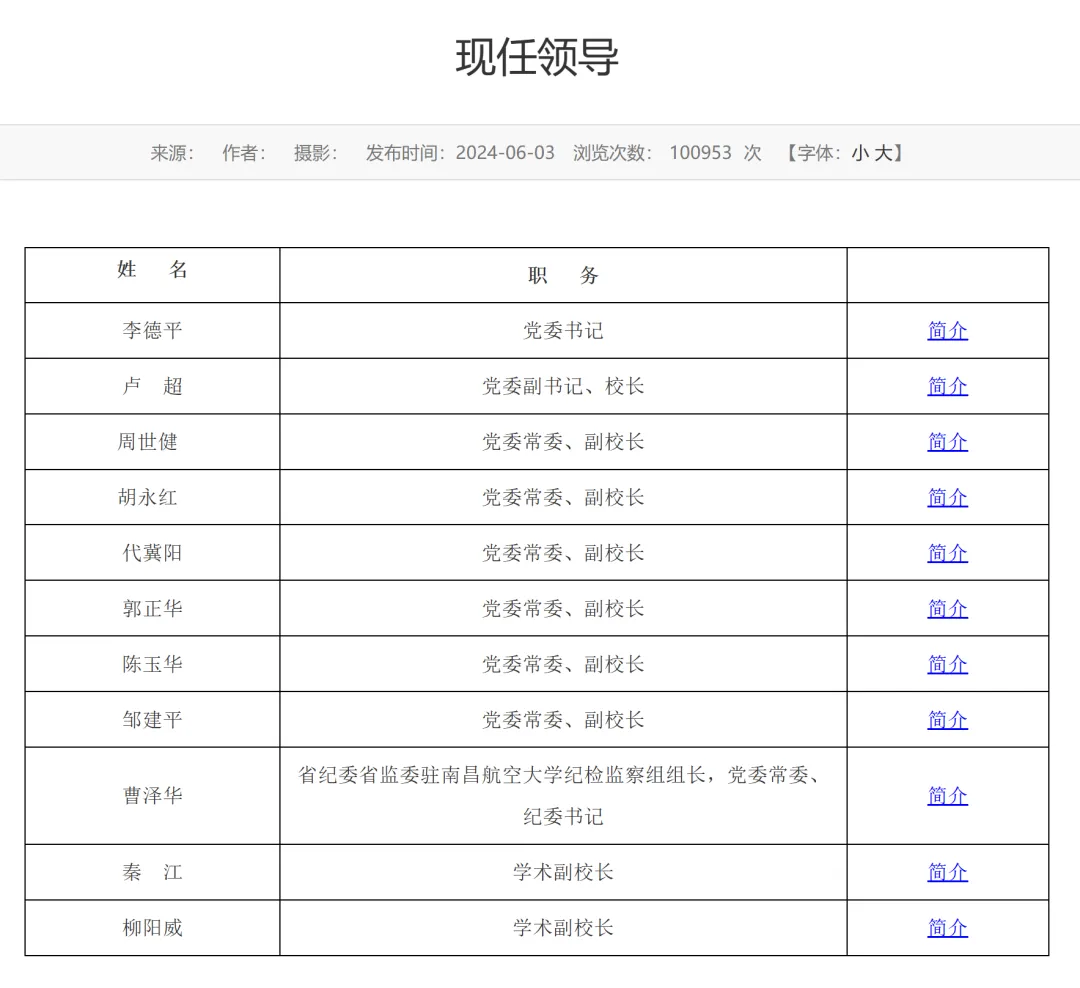Open 简介 link for 李德平
The height and width of the screenshot is (988, 1080).
pyautogui.click(x=947, y=331)
